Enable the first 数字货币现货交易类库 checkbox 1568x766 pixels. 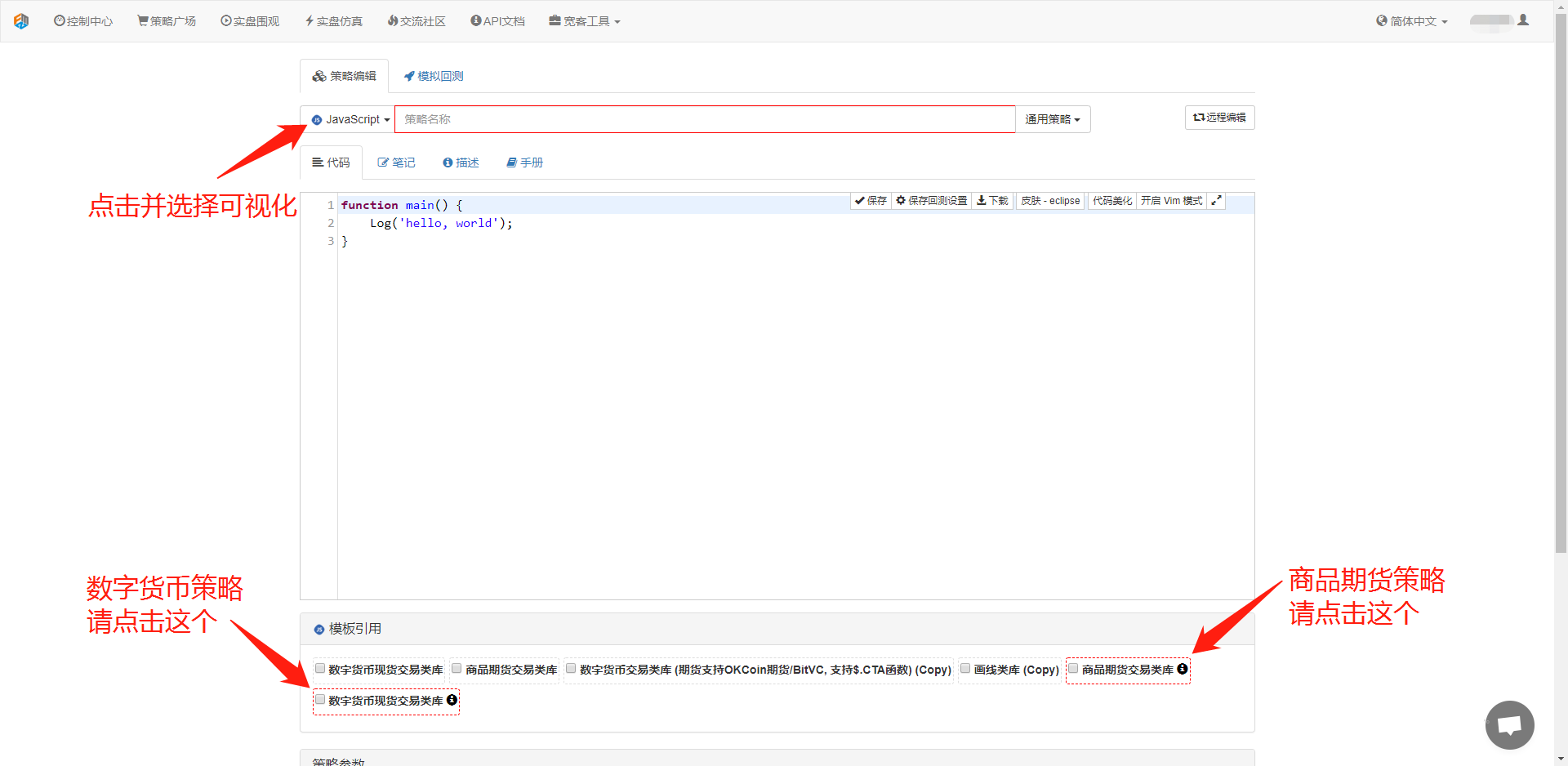pos(320,669)
